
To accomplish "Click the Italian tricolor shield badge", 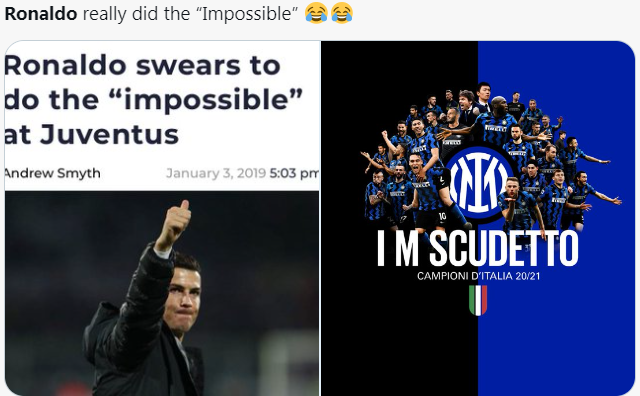I will 478,300.
